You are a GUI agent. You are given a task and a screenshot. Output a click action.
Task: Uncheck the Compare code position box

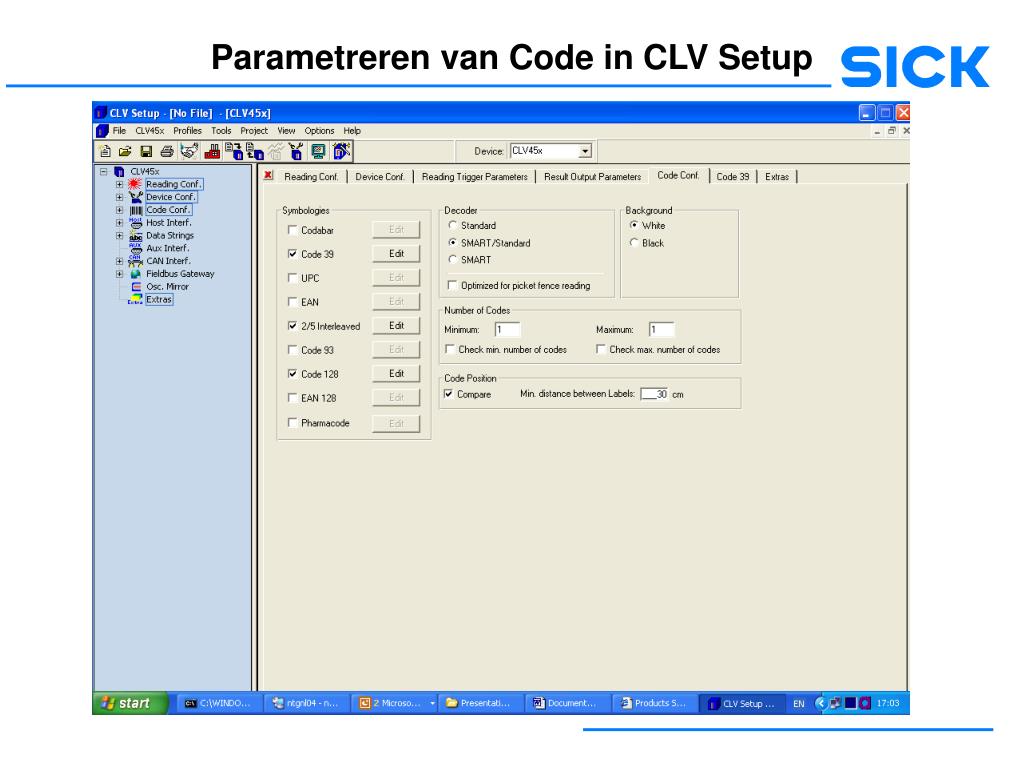(x=449, y=394)
